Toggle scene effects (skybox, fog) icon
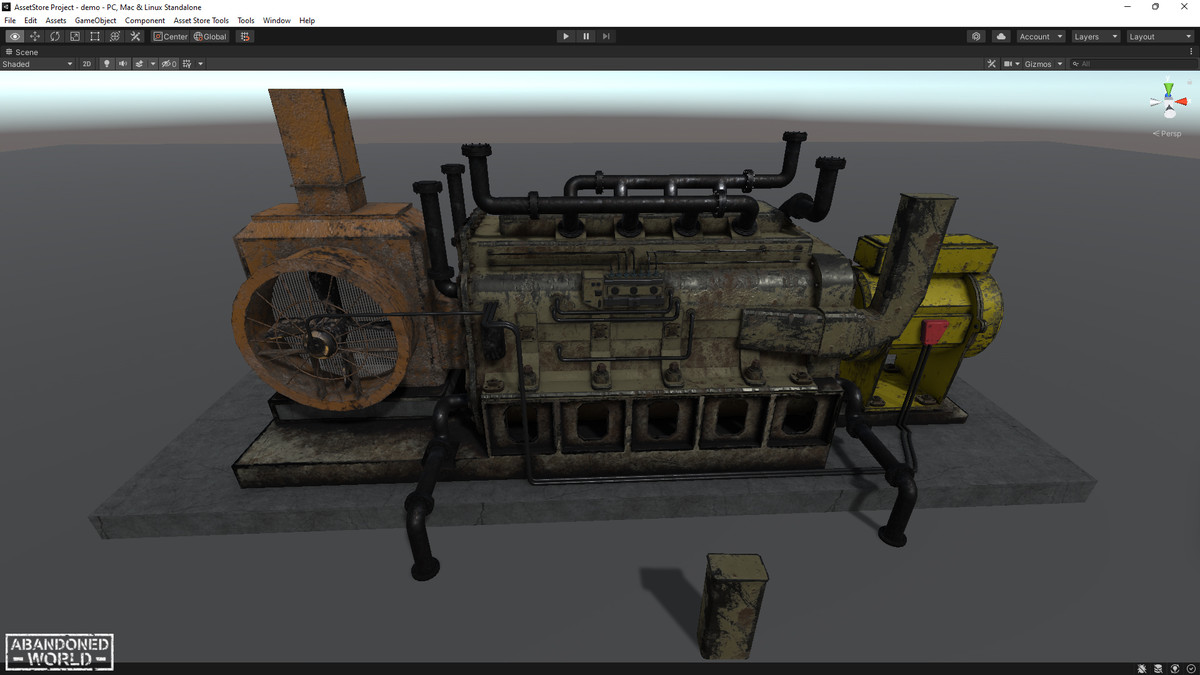 click(140, 64)
